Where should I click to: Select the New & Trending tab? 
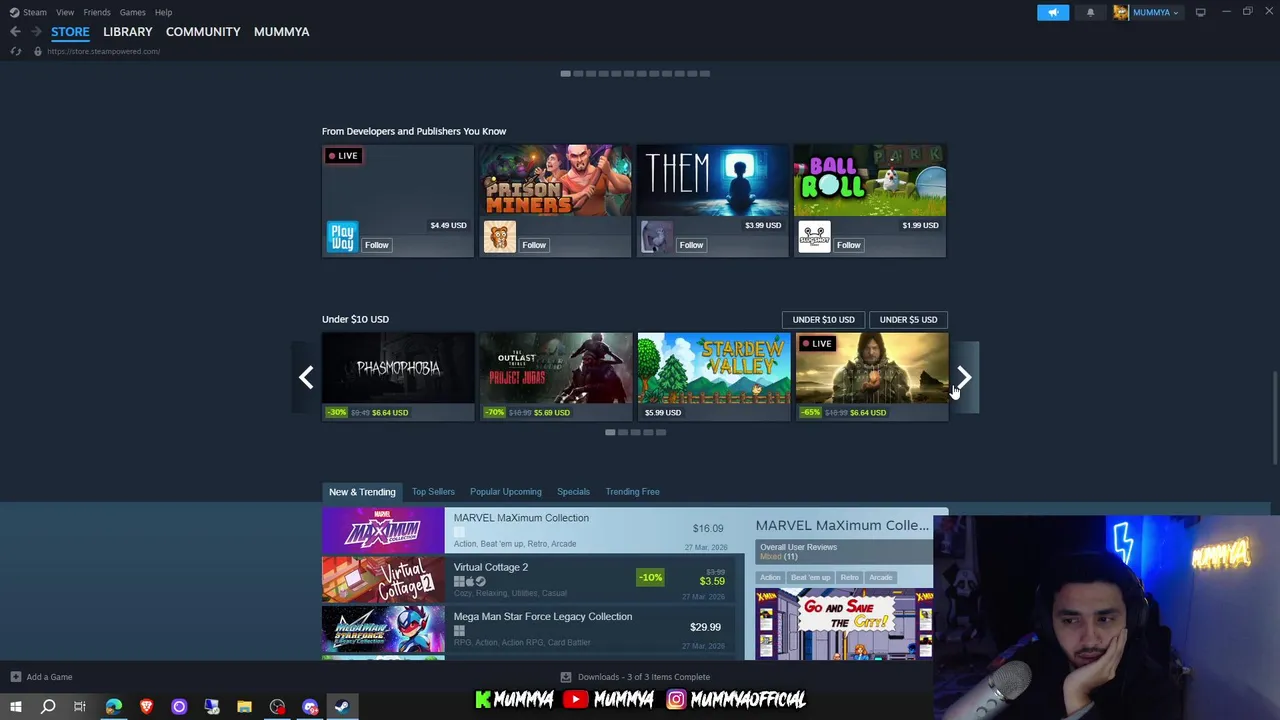[x=362, y=492]
